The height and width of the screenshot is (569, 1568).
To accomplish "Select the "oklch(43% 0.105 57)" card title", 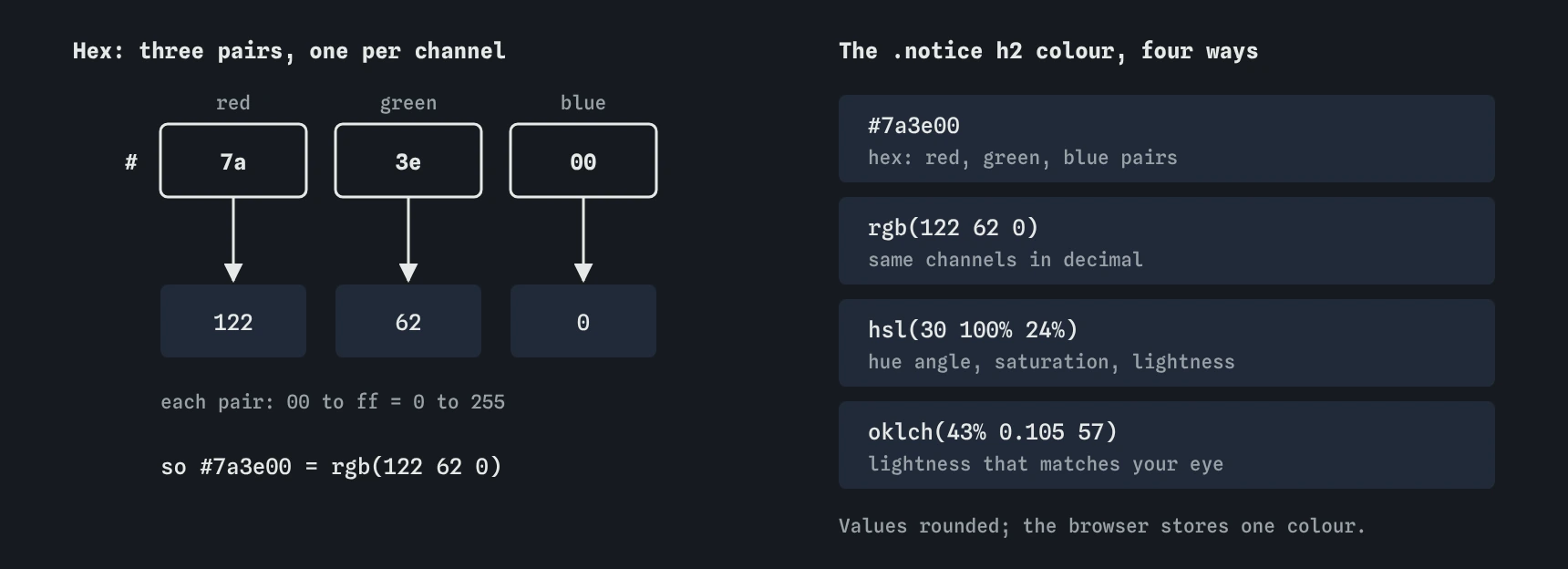I will [x=993, y=432].
